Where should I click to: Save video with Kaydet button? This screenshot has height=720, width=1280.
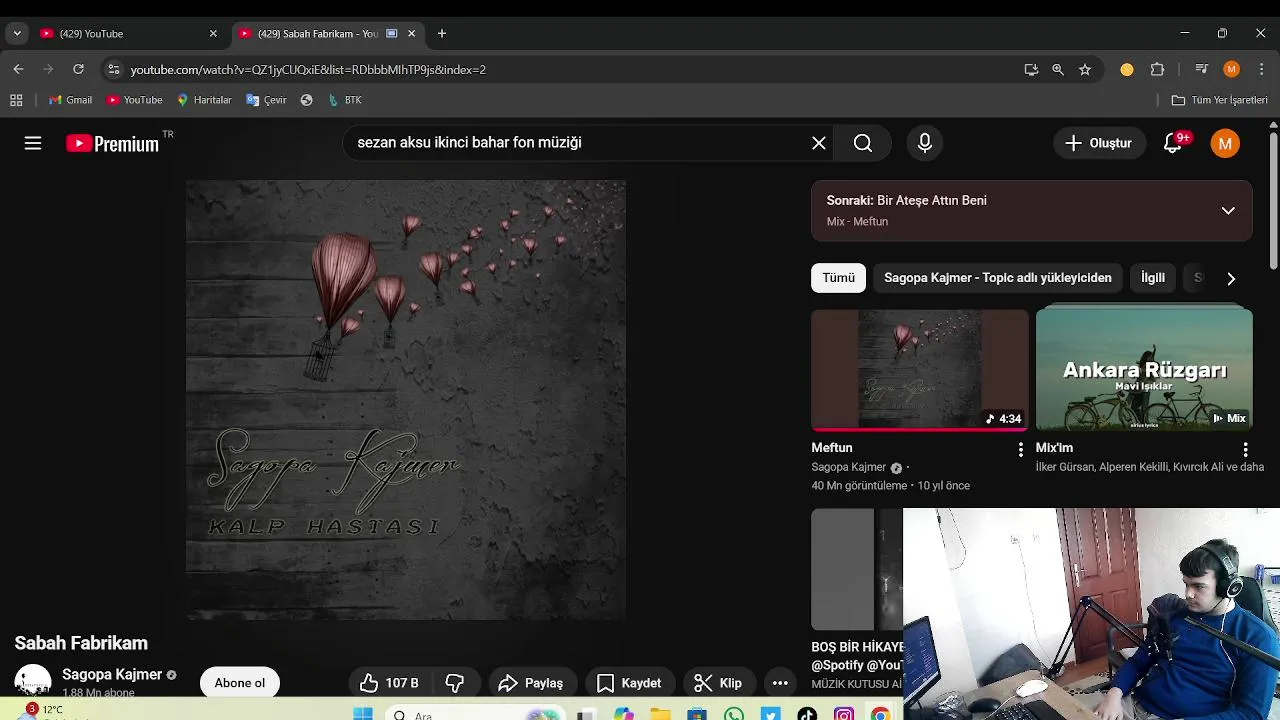629,683
